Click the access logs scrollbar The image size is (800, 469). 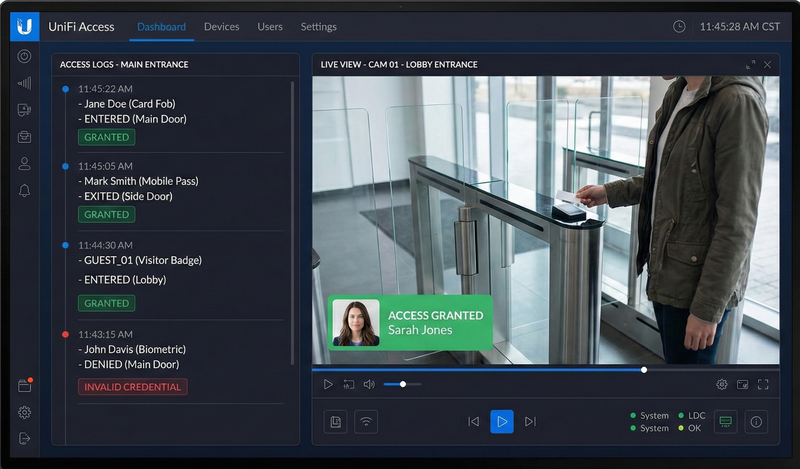tap(292, 223)
